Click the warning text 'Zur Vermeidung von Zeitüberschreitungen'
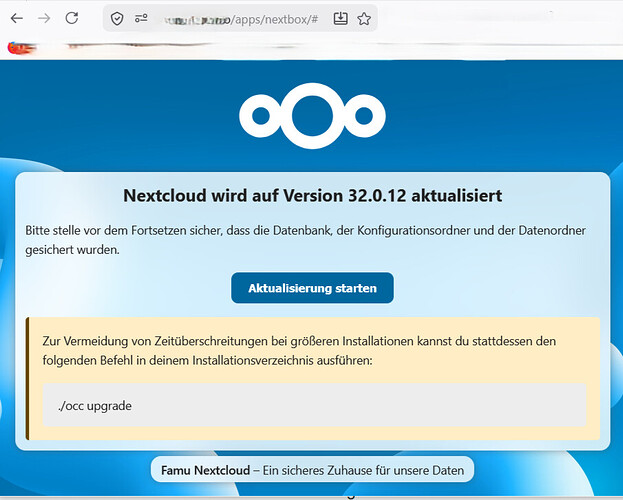This screenshot has height=500, width=623. coord(155,341)
